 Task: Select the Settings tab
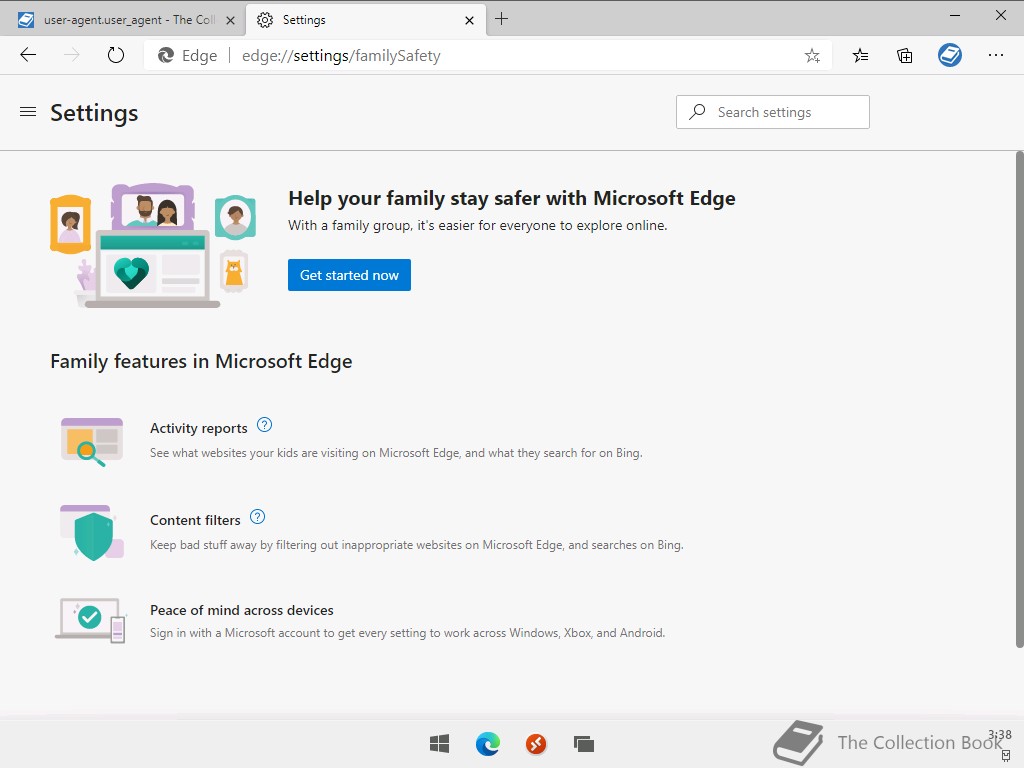[x=366, y=20]
